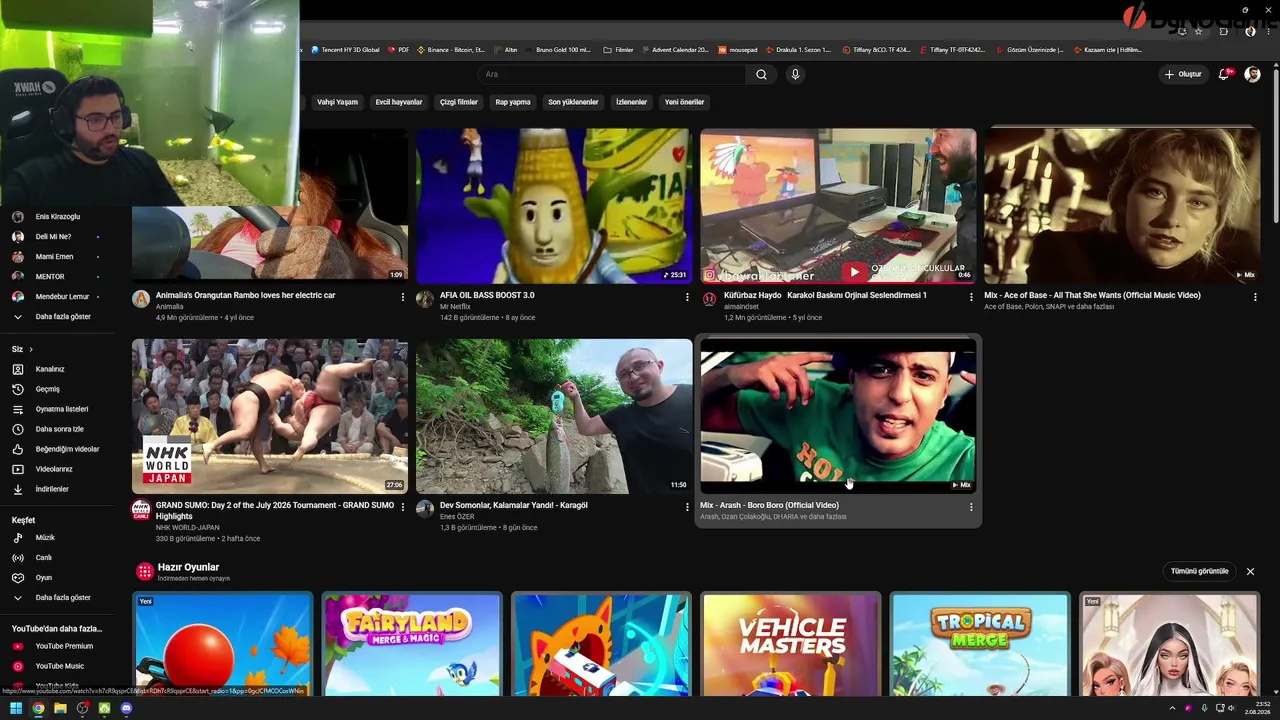Open the Enes ÖZER channel avatar
The image size is (1280, 720).
pyautogui.click(x=425, y=509)
